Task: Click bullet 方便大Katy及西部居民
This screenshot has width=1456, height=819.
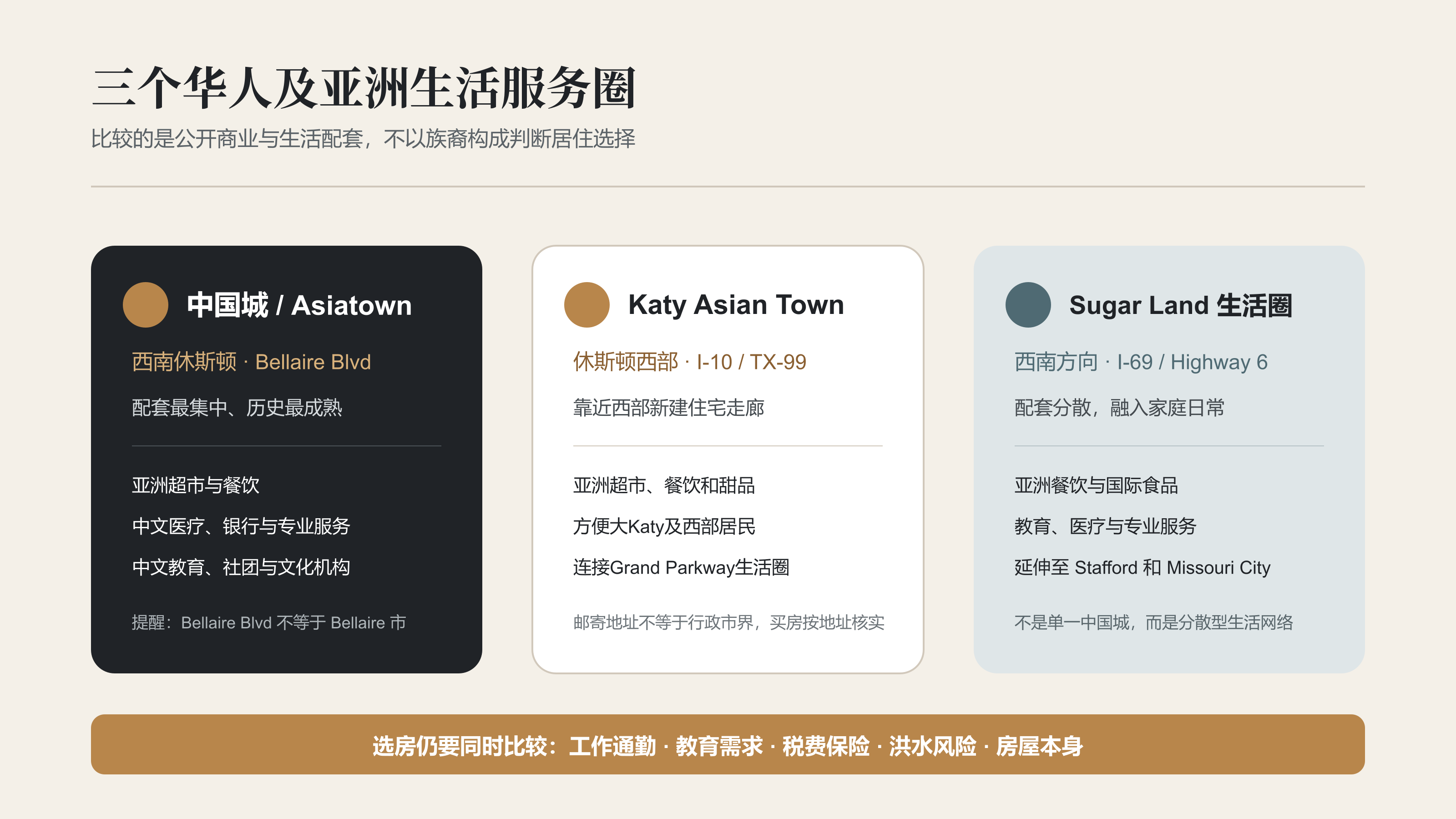Action: coord(664,526)
